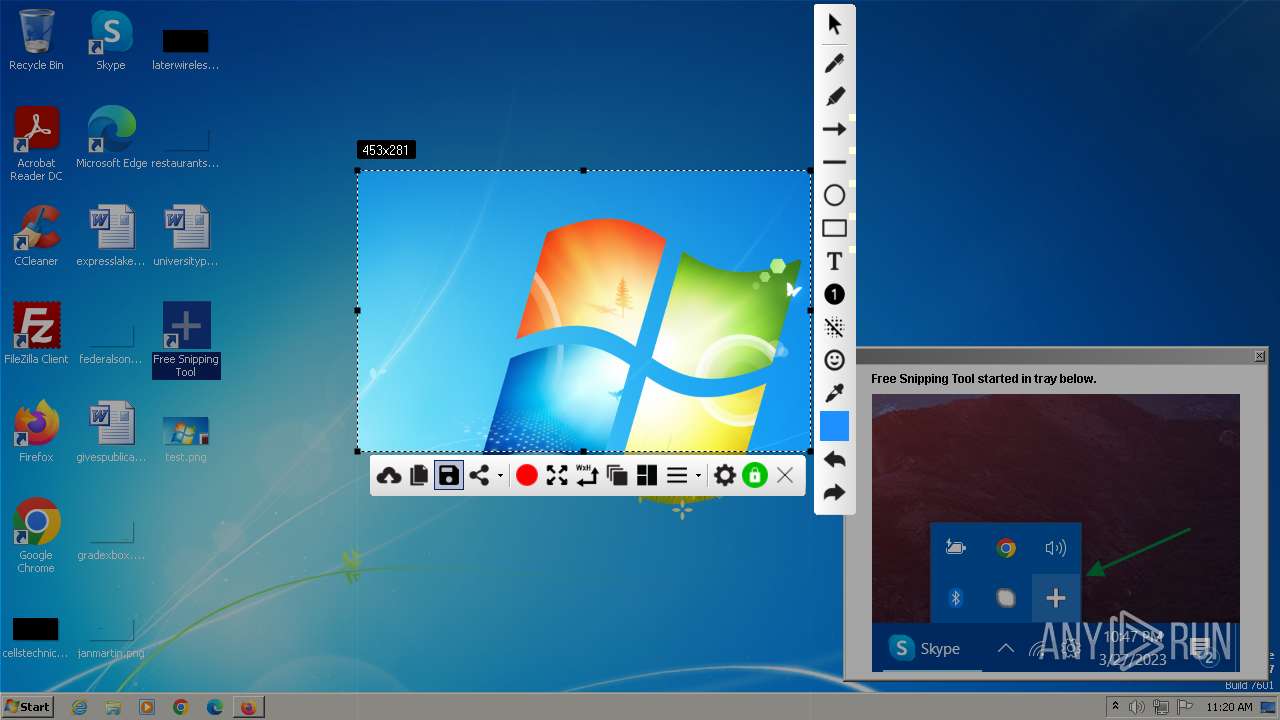Select the Ellipse shape tool
The width and height of the screenshot is (1280, 720).
[x=834, y=195]
